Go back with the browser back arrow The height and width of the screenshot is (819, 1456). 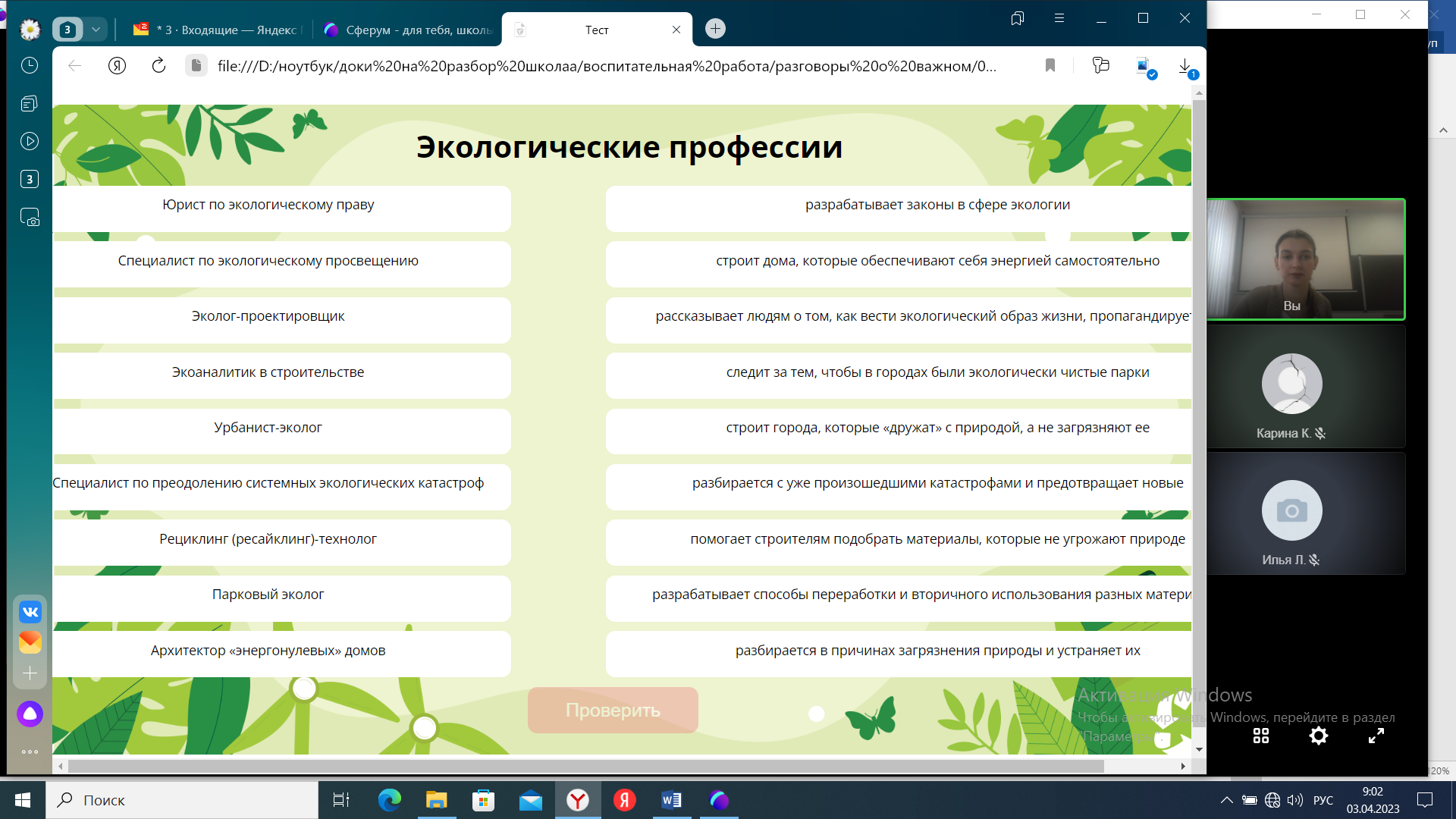pos(74,66)
